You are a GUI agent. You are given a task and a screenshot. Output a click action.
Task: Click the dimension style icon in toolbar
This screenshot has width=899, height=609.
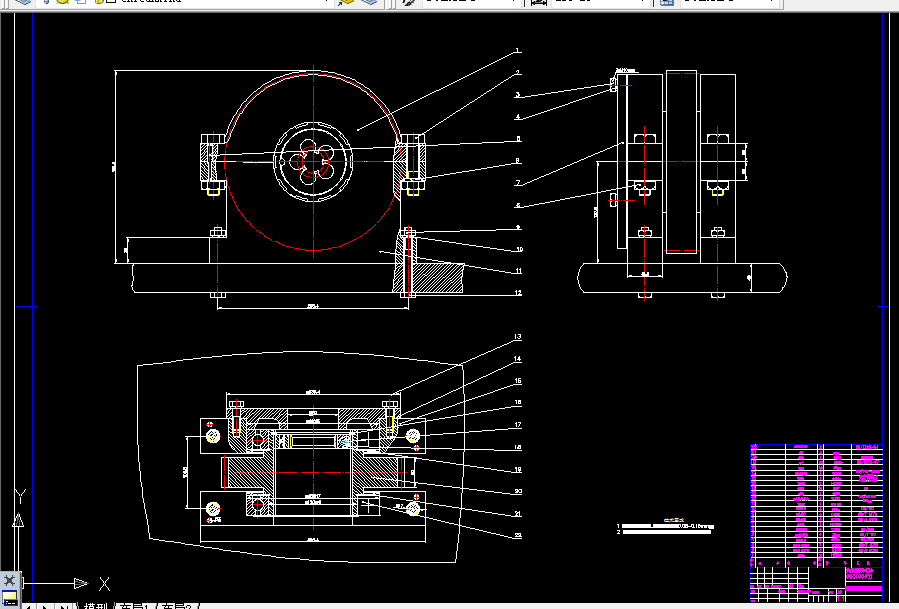538,2
